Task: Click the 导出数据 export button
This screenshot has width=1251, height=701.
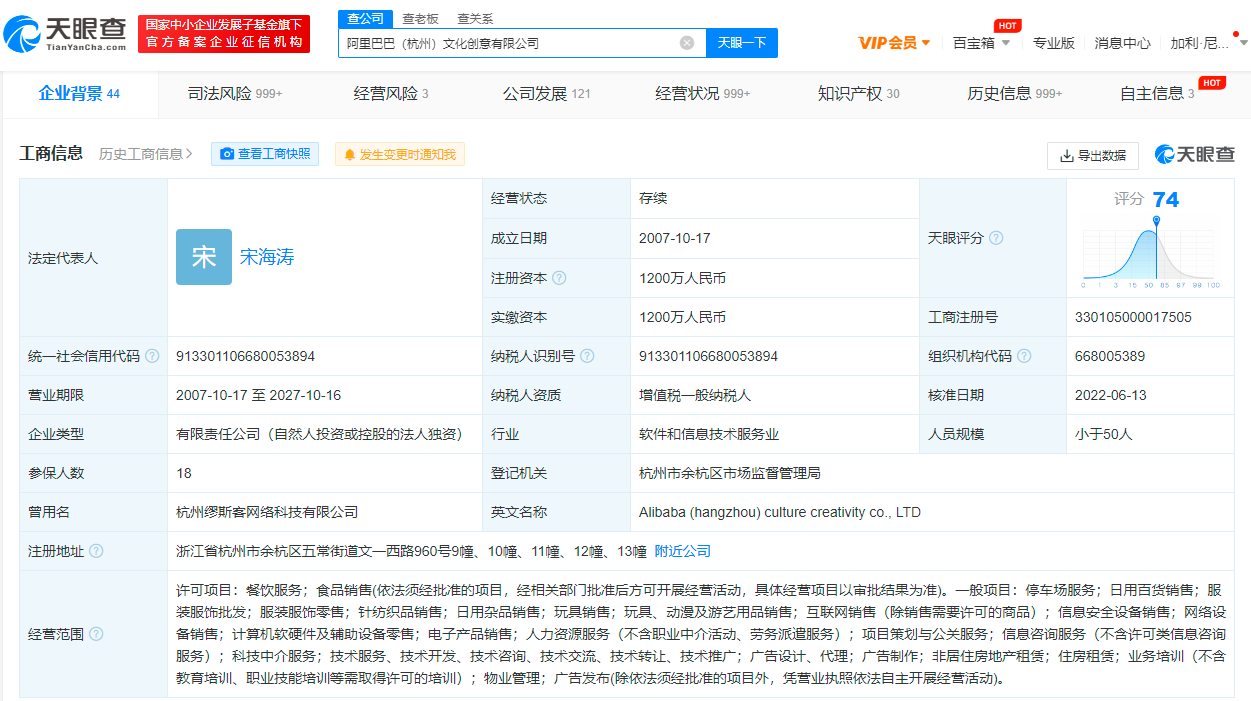Action: pos(1093,155)
